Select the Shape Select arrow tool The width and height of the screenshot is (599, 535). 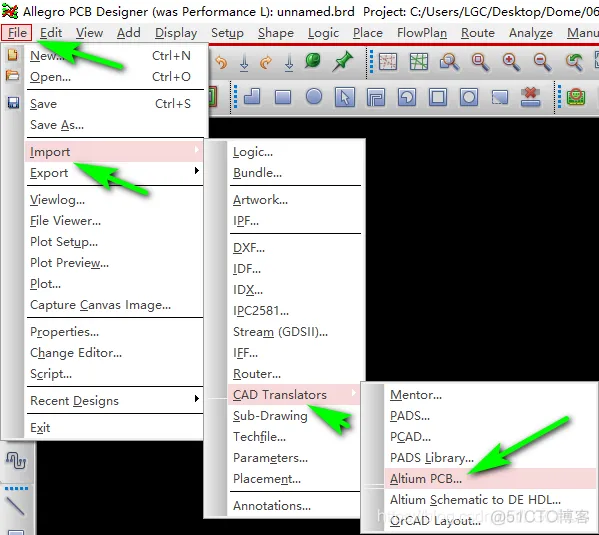[x=345, y=97]
